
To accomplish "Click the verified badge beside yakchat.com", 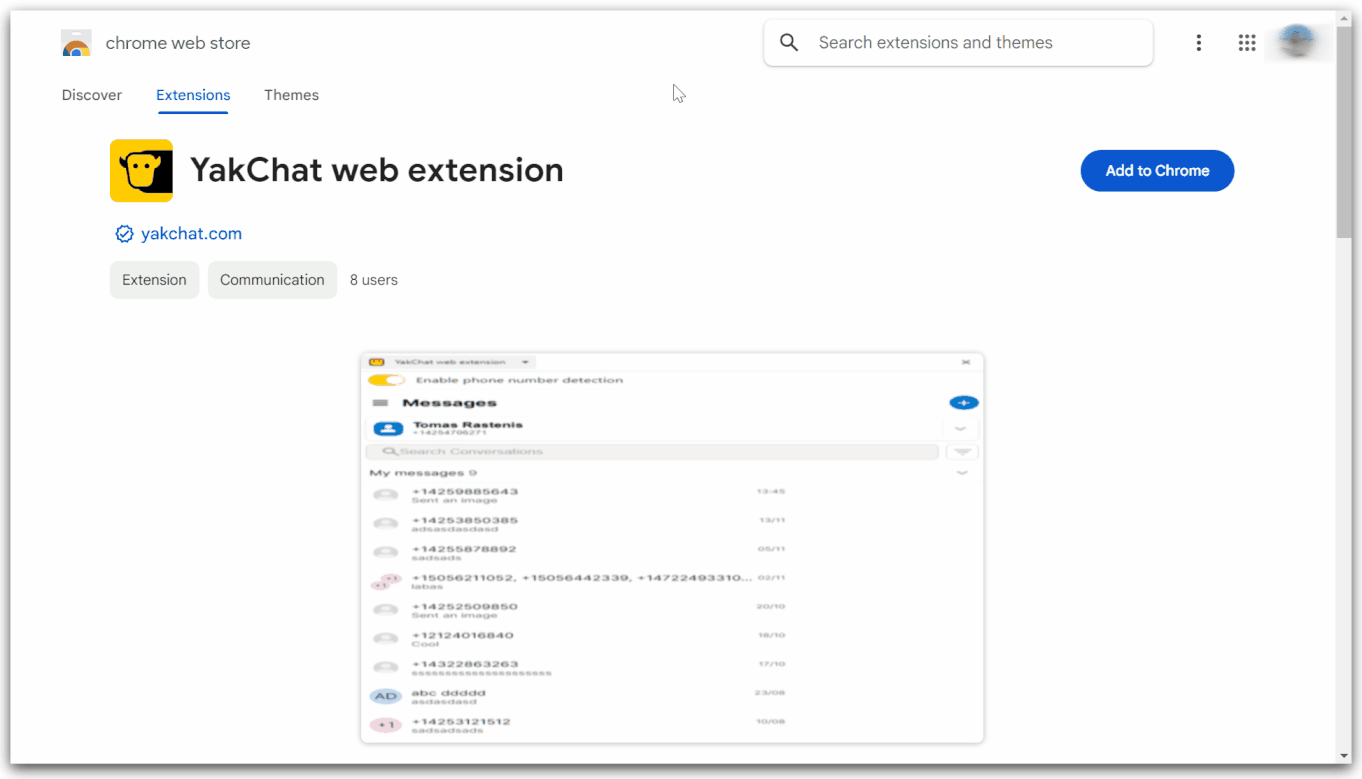I will pos(124,234).
